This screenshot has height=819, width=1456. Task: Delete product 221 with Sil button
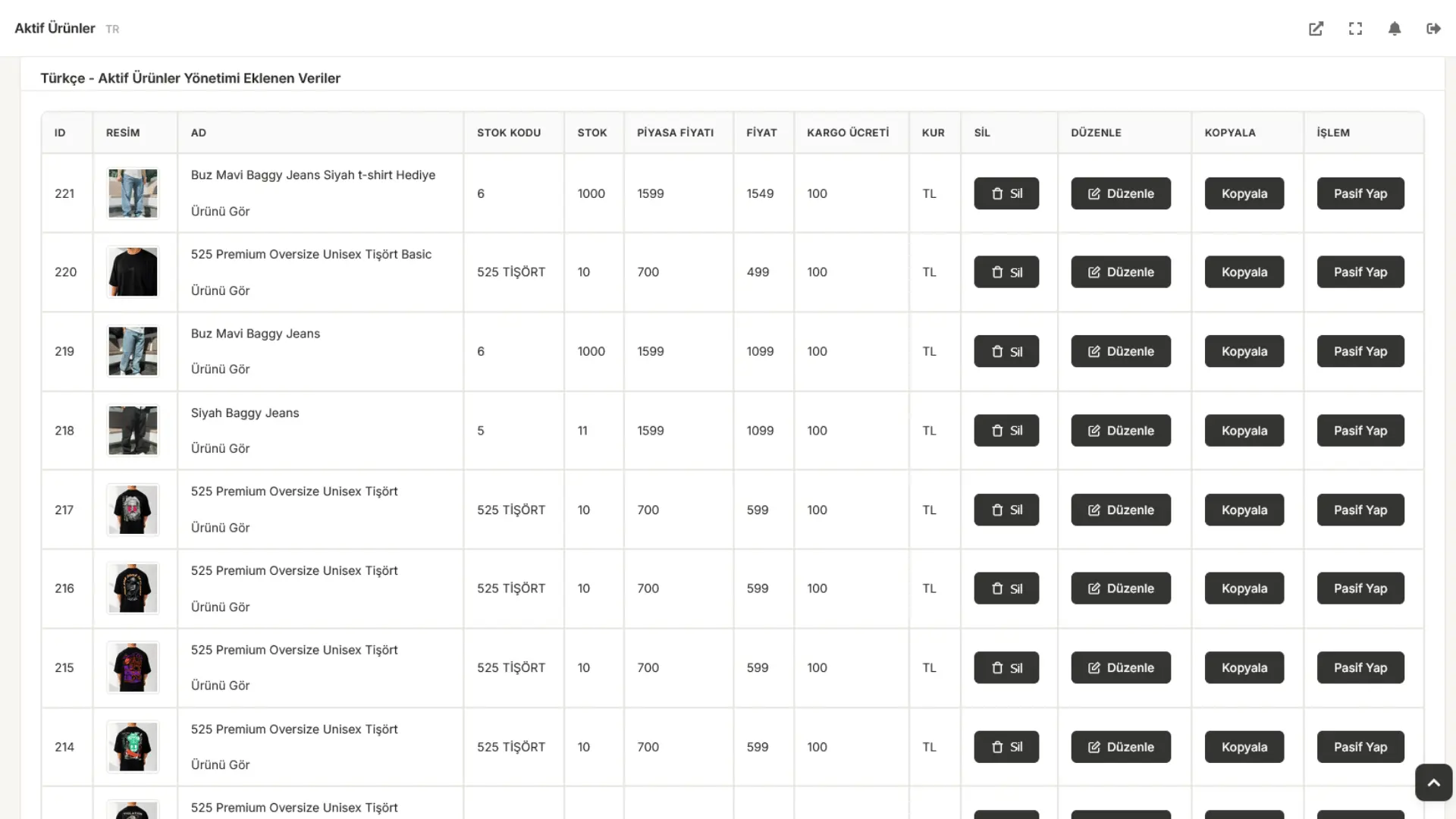pos(1006,193)
